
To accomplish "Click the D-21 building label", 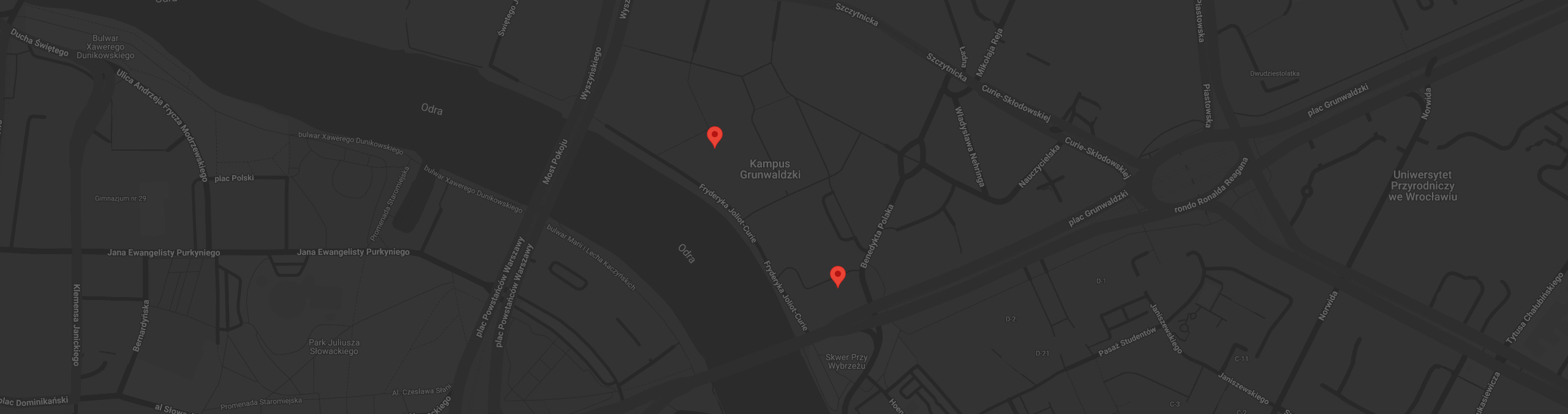I will [1042, 353].
